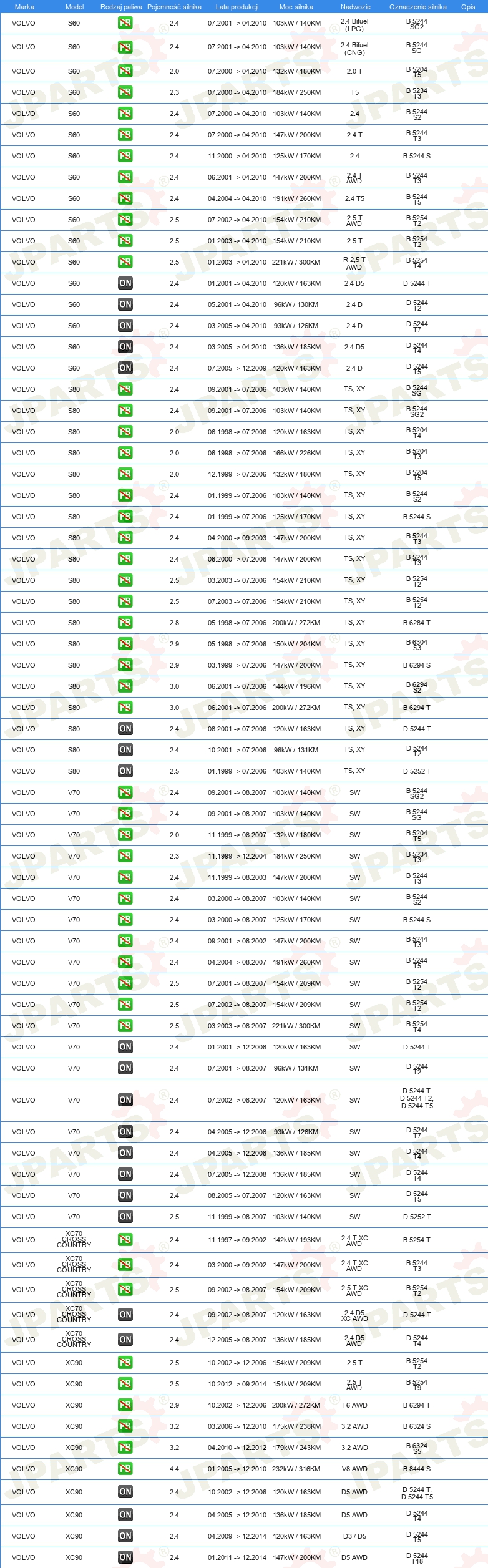Image resolution: width=488 pixels, height=1568 pixels.
Task: Click petrol icon in S60 2.4 Bifuel (LPG) row
Action: coord(125,23)
